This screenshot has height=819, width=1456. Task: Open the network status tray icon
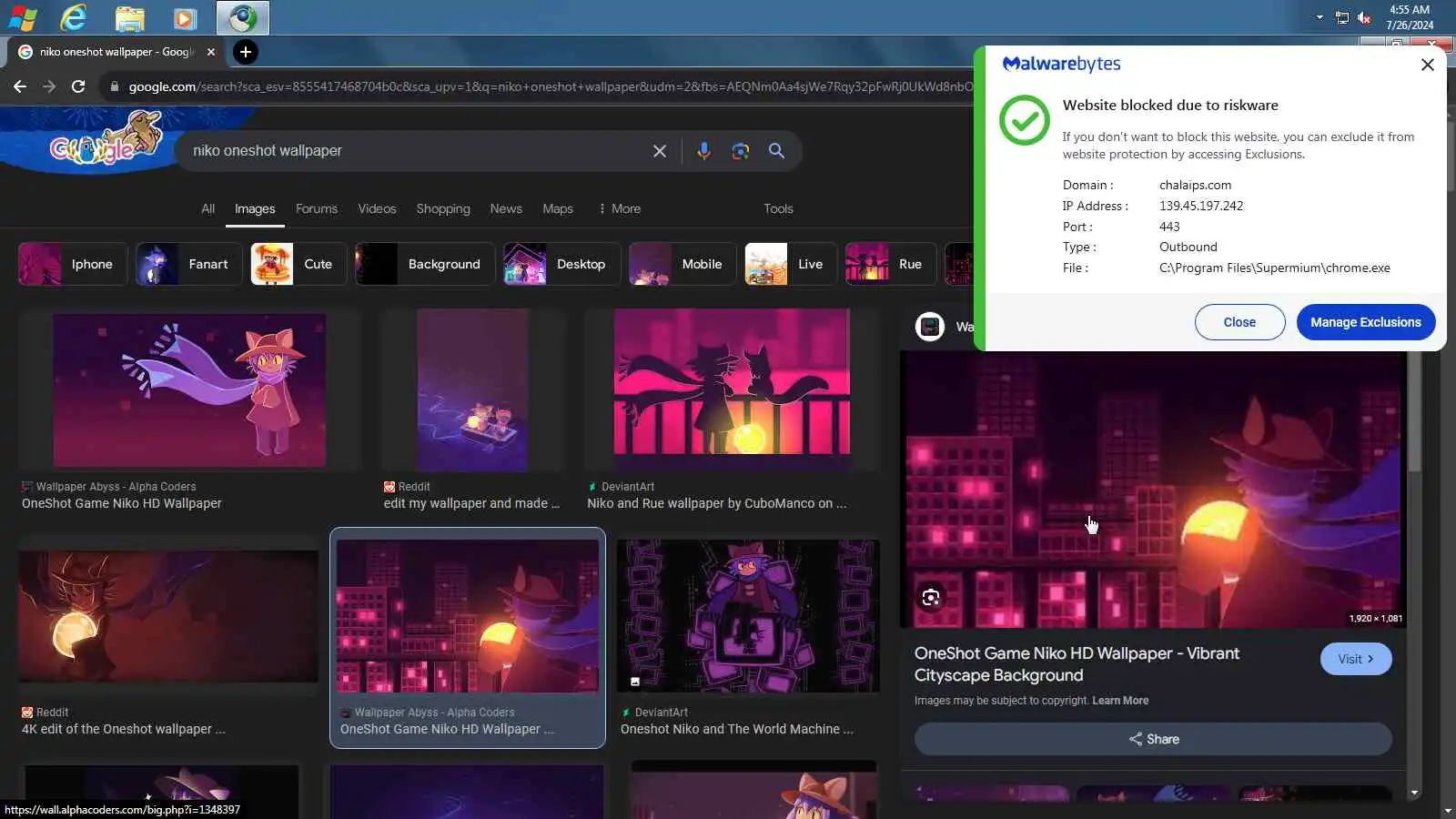1342,17
